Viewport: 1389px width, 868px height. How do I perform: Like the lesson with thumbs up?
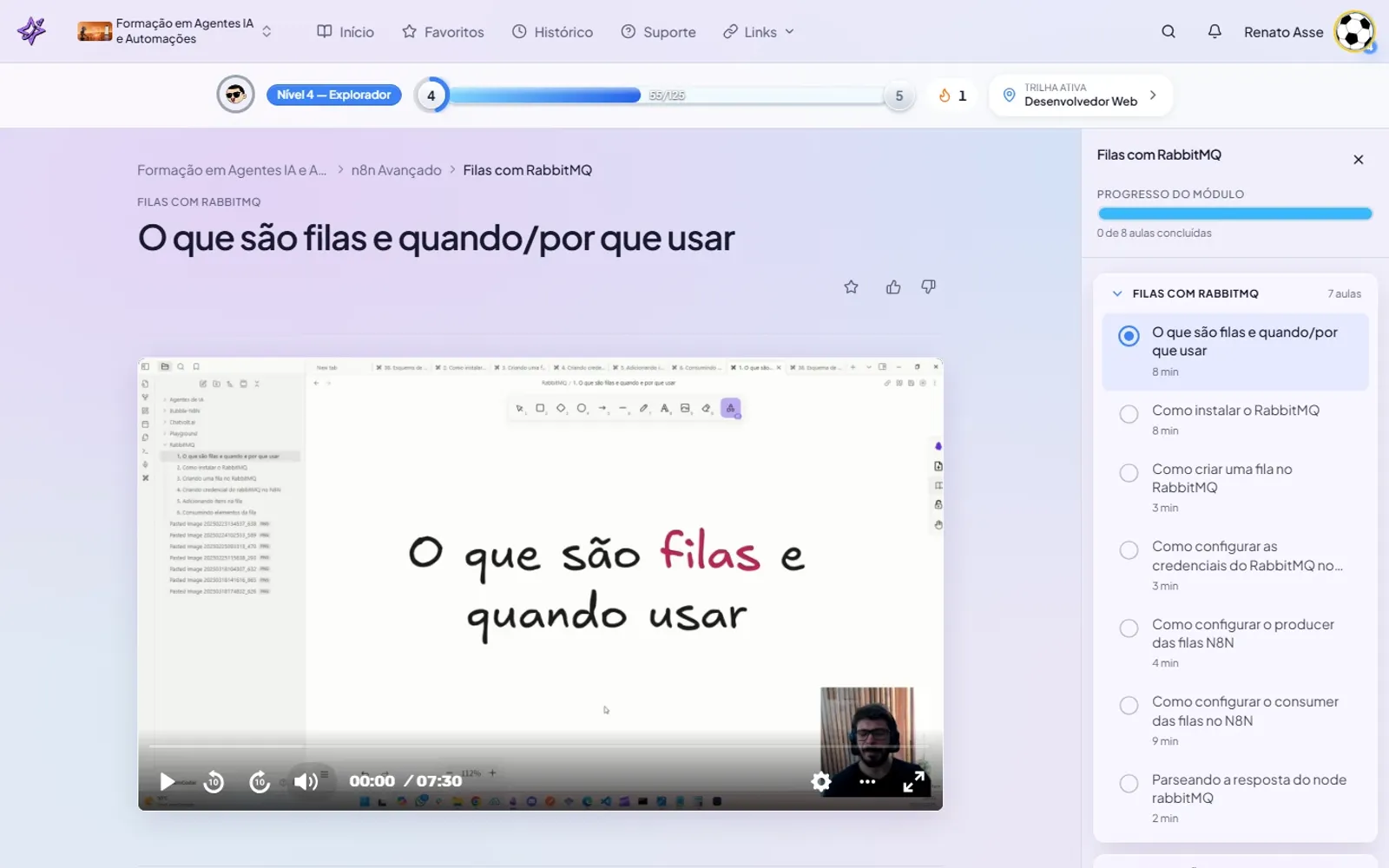[x=893, y=287]
